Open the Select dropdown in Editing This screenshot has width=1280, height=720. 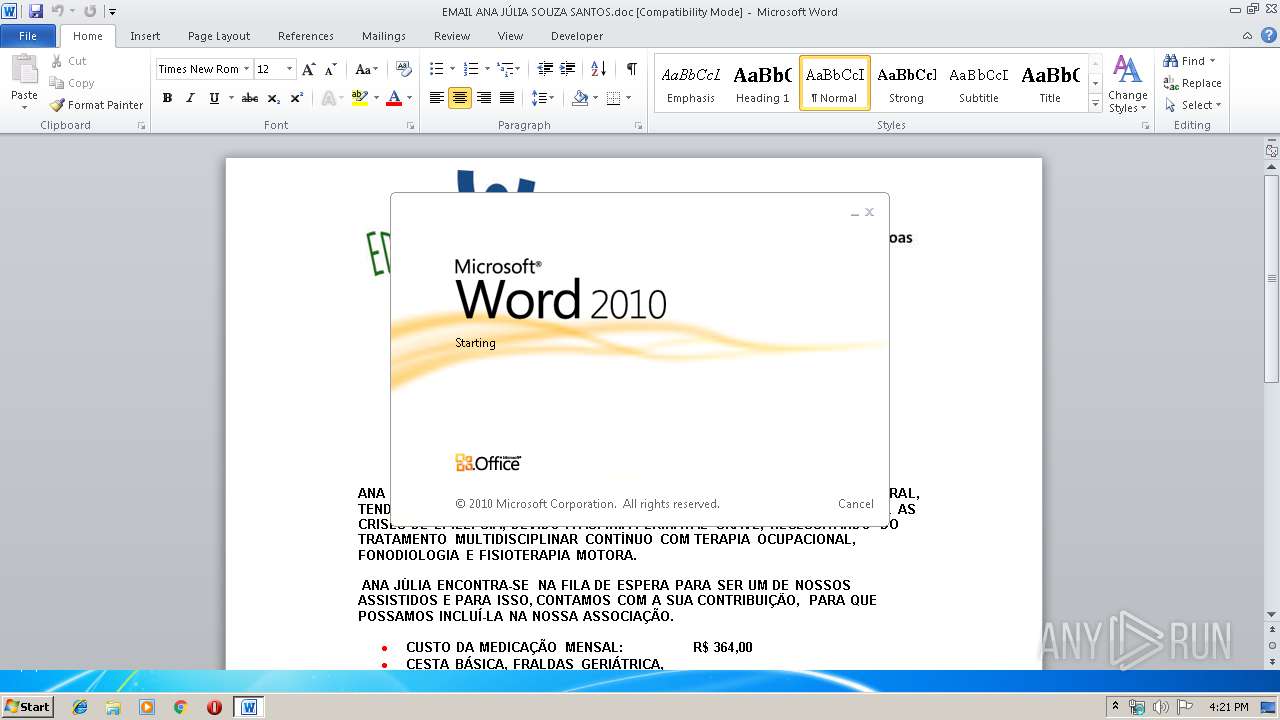[1193, 105]
